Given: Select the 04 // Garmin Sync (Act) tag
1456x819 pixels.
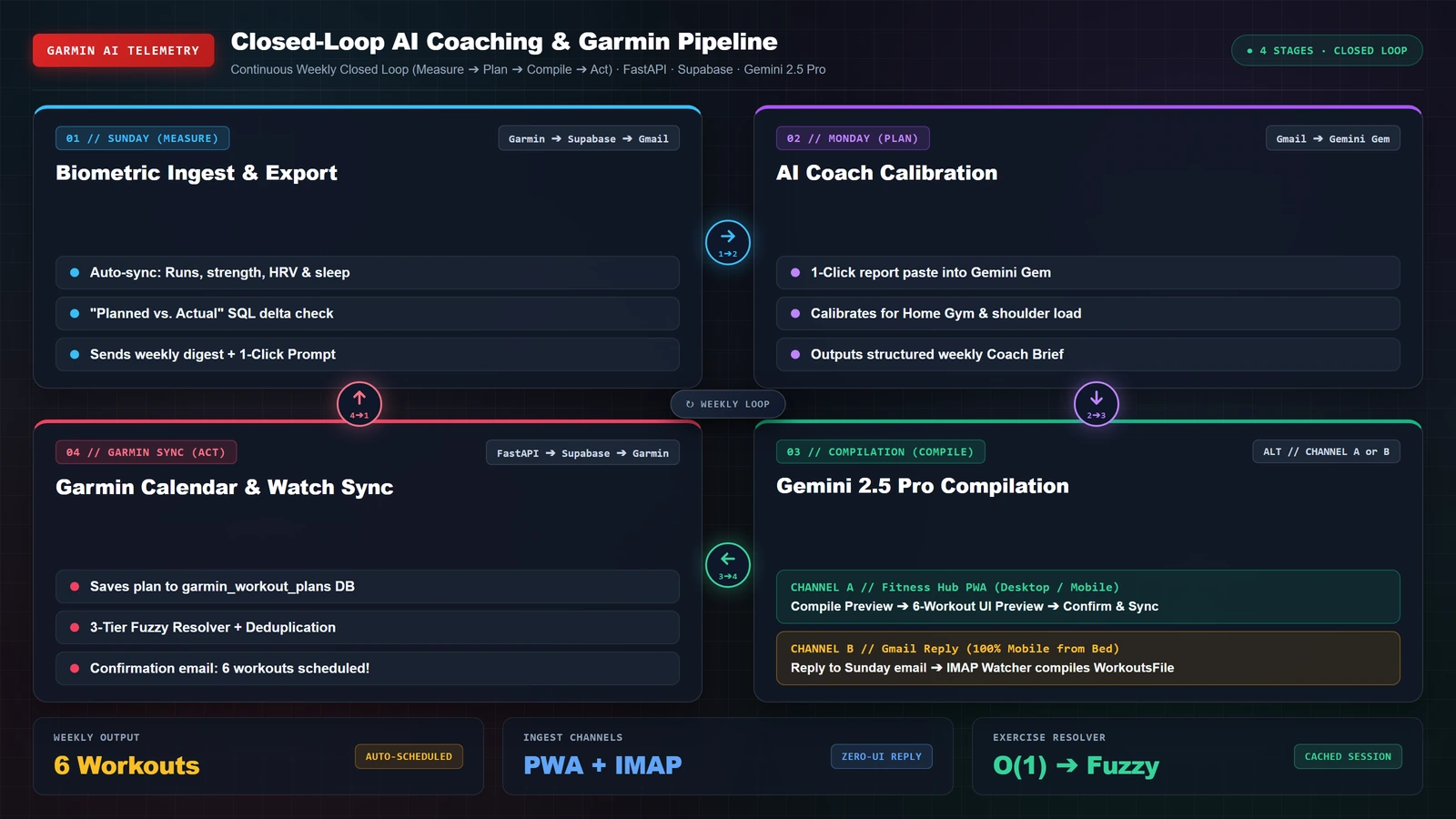Looking at the screenshot, I should coord(146,452).
